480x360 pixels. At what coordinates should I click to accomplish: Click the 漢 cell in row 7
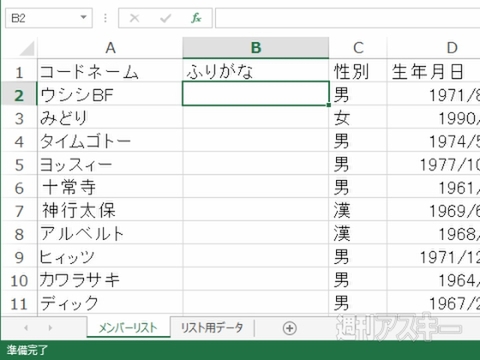[x=358, y=210]
